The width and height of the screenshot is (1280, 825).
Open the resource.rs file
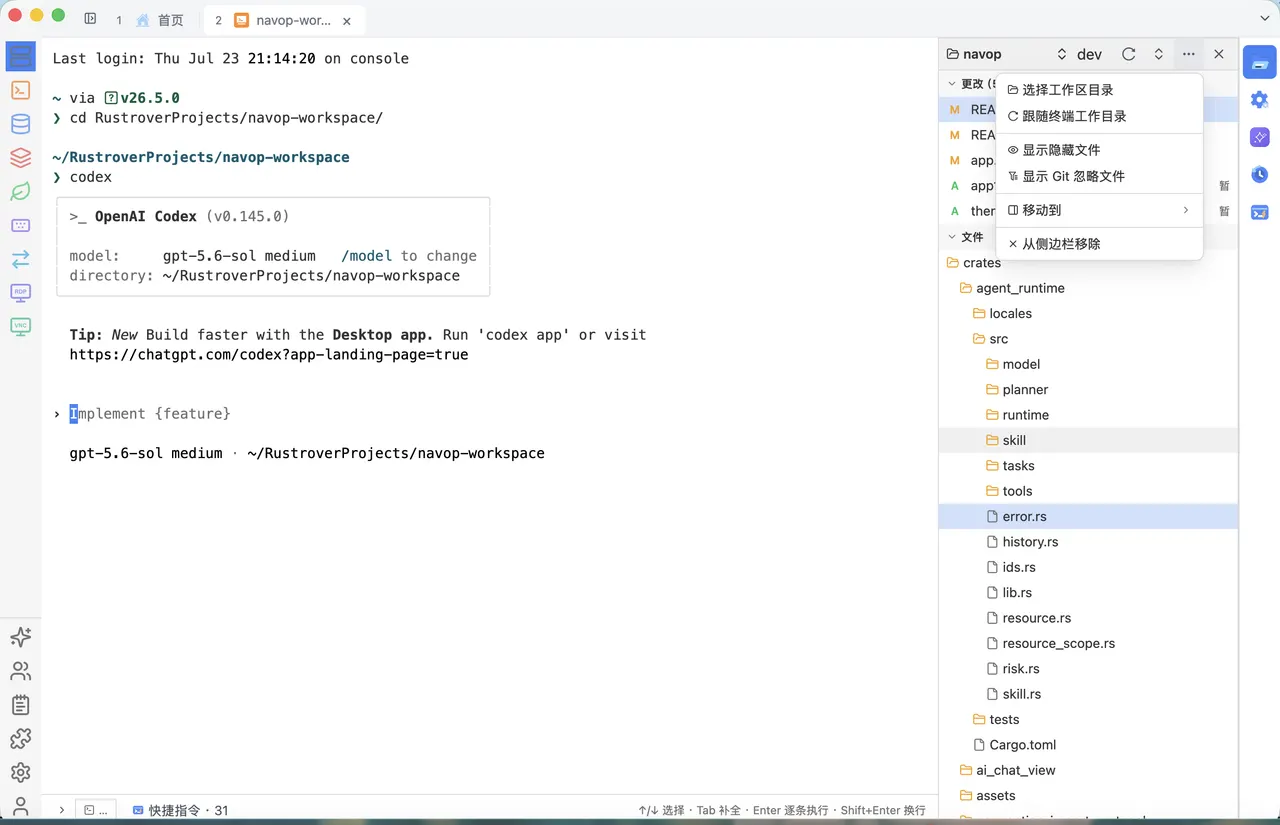(1089, 618)
